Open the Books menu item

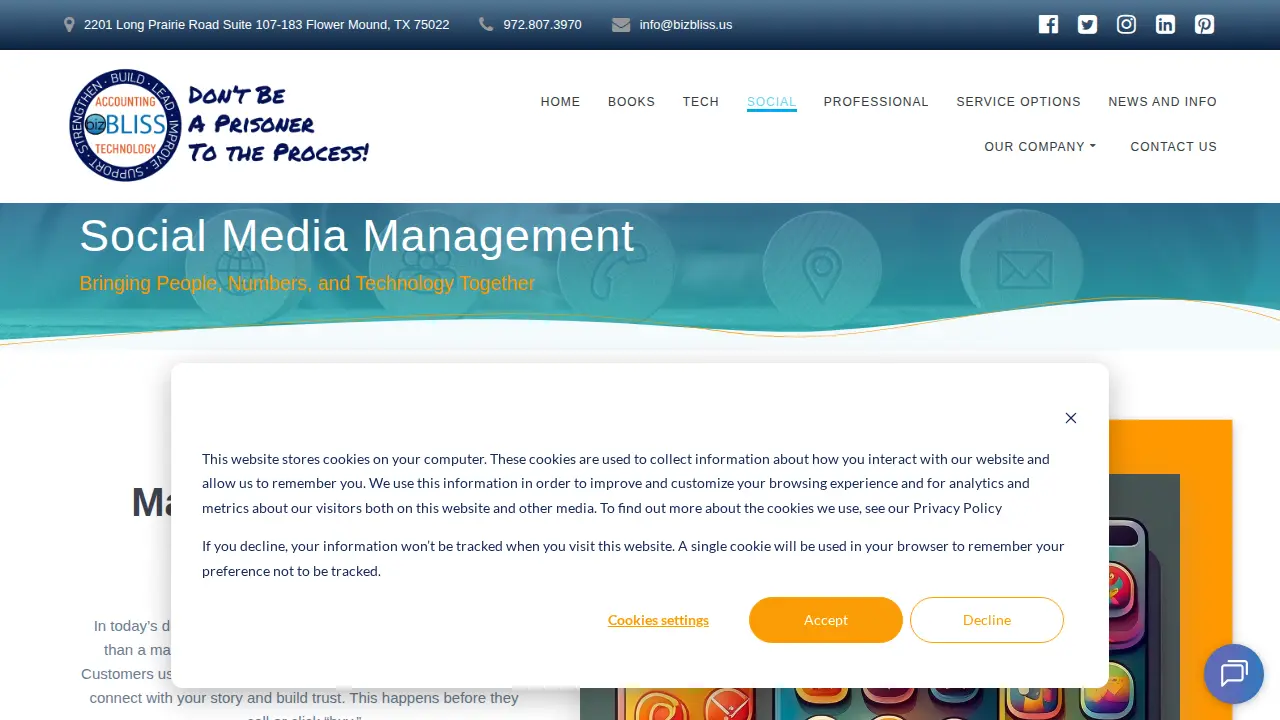point(631,102)
